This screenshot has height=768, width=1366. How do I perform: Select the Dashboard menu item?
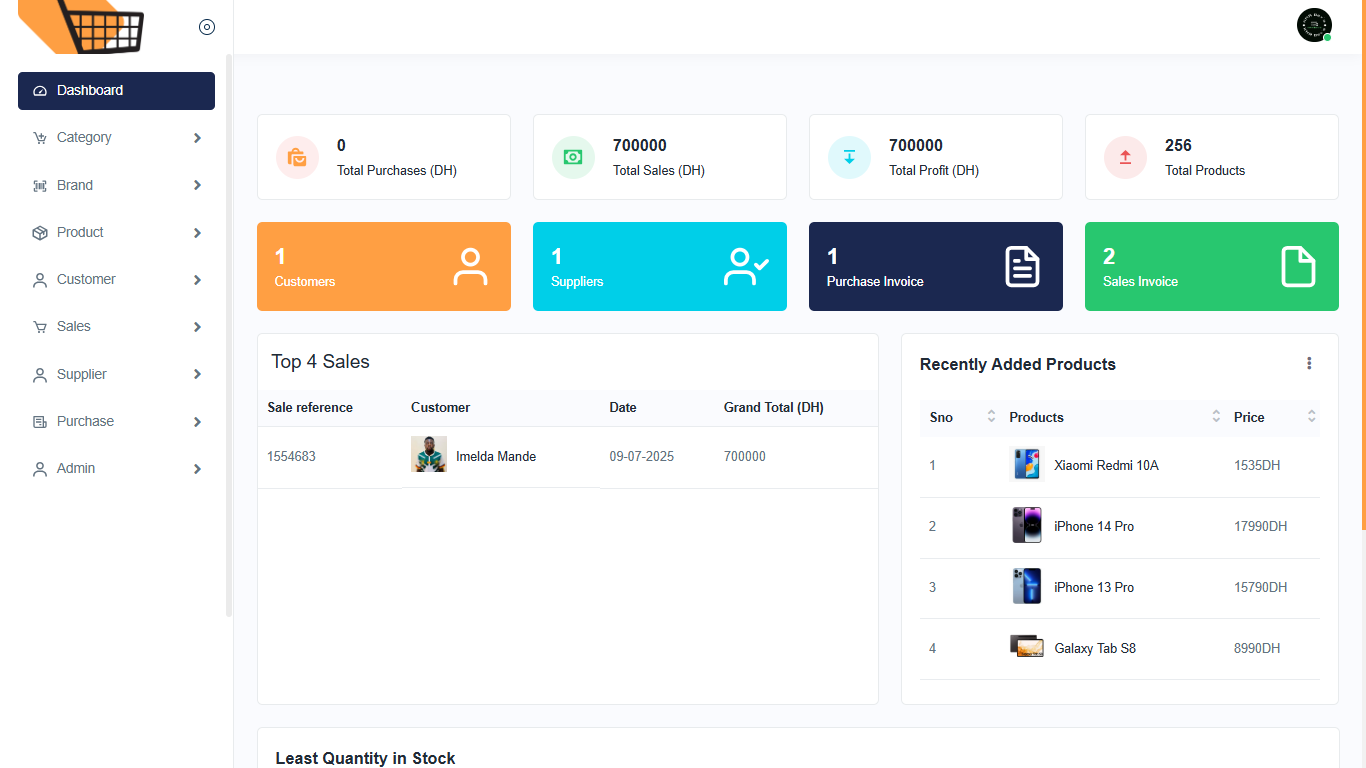pos(116,91)
